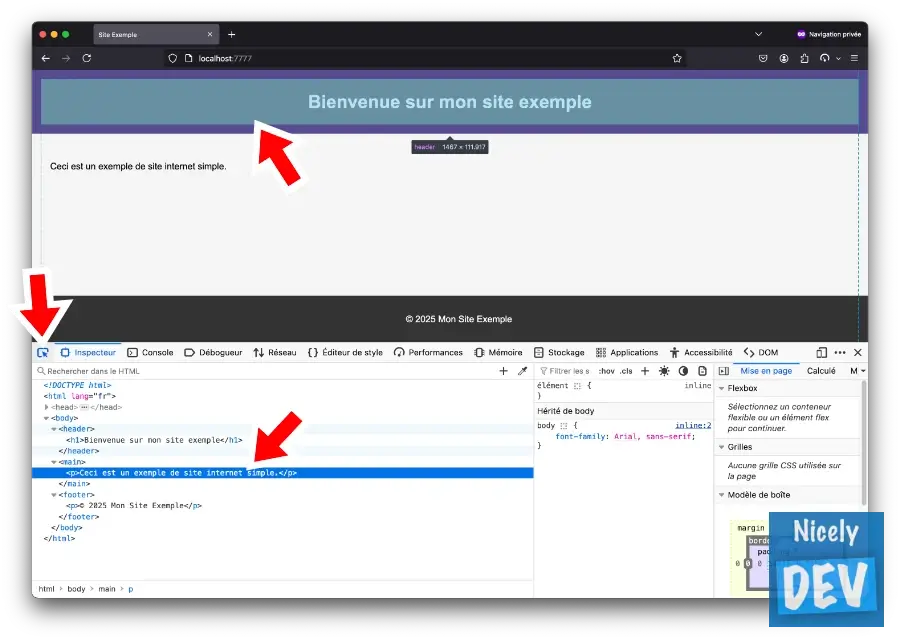Toggle the three-pane inspector sidebar icon
This screenshot has height=640, width=900.
click(724, 371)
